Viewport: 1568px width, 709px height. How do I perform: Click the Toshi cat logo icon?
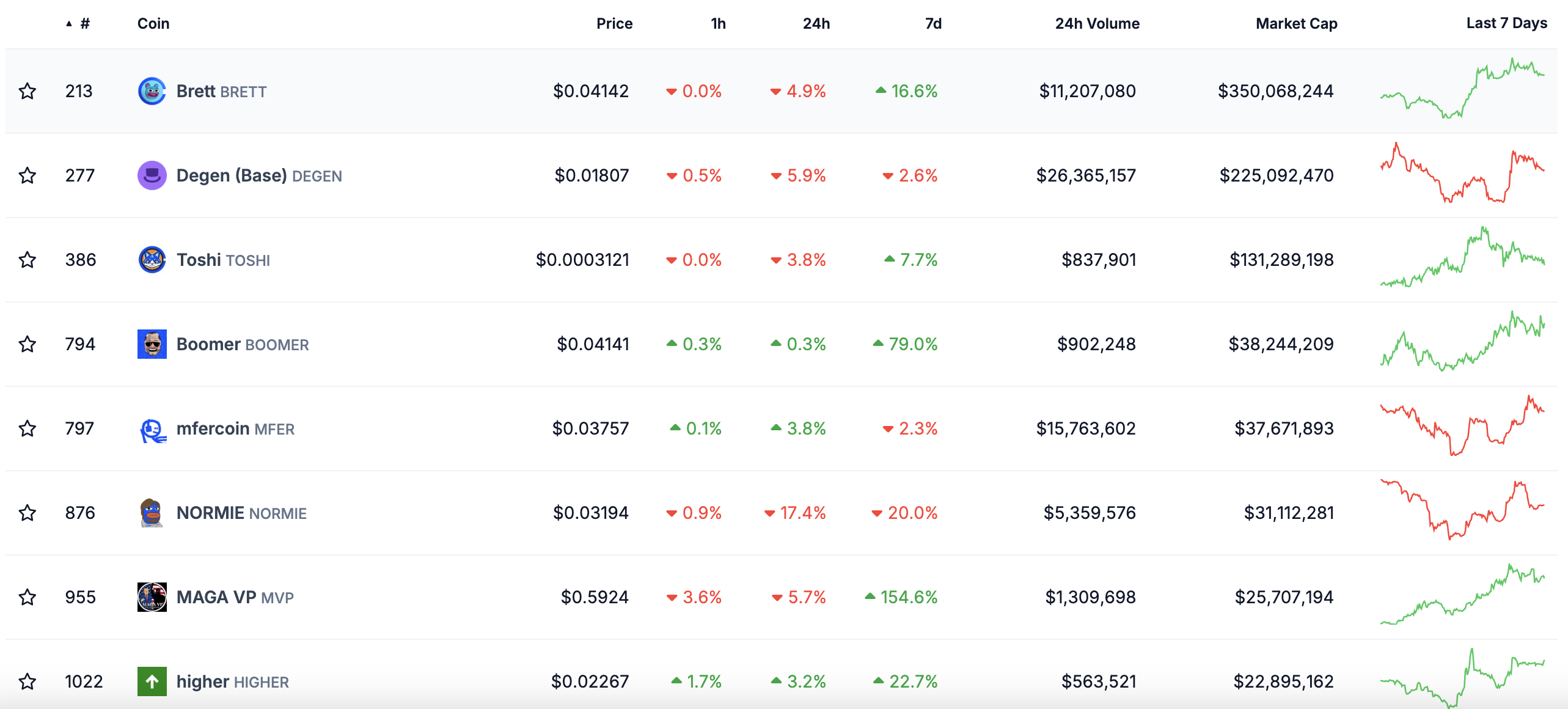tap(152, 260)
